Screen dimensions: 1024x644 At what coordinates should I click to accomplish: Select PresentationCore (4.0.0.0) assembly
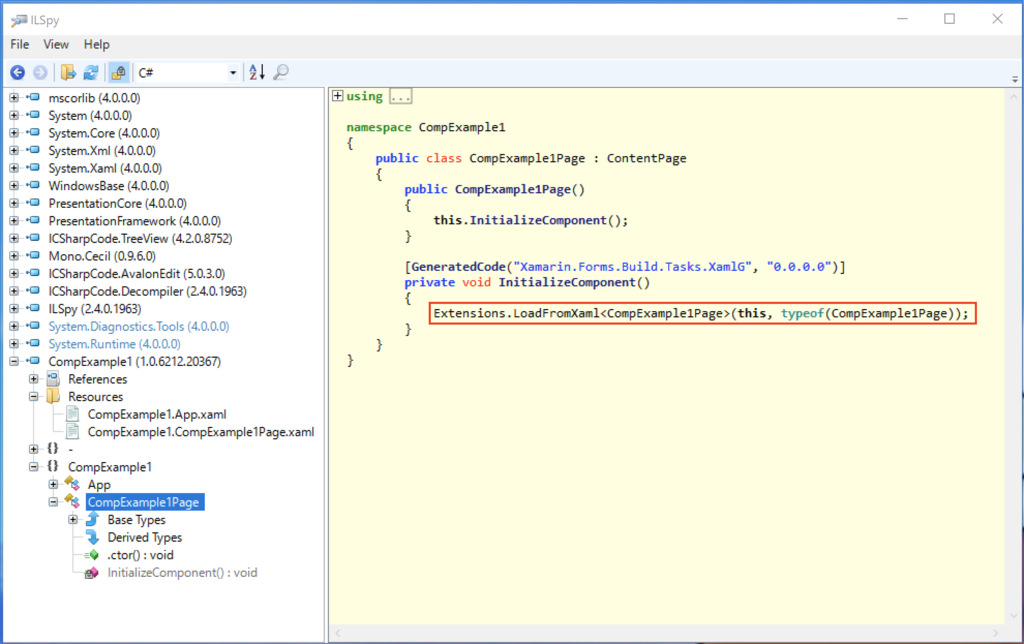(118, 204)
